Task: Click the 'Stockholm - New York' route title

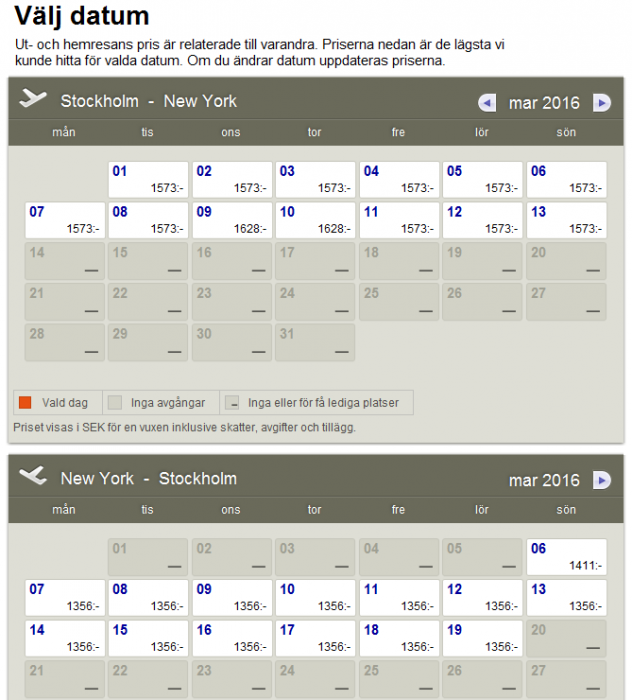Action: pos(149,101)
